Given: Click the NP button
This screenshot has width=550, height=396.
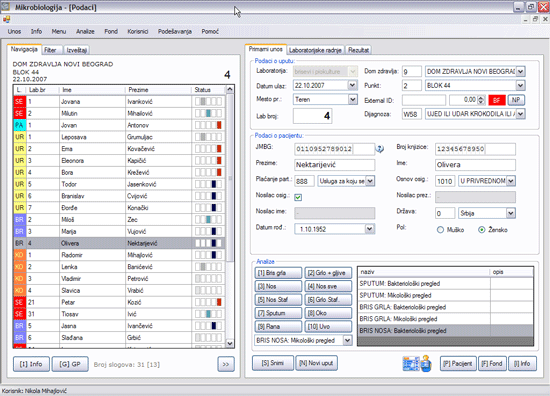Looking at the screenshot, I should 516,100.
